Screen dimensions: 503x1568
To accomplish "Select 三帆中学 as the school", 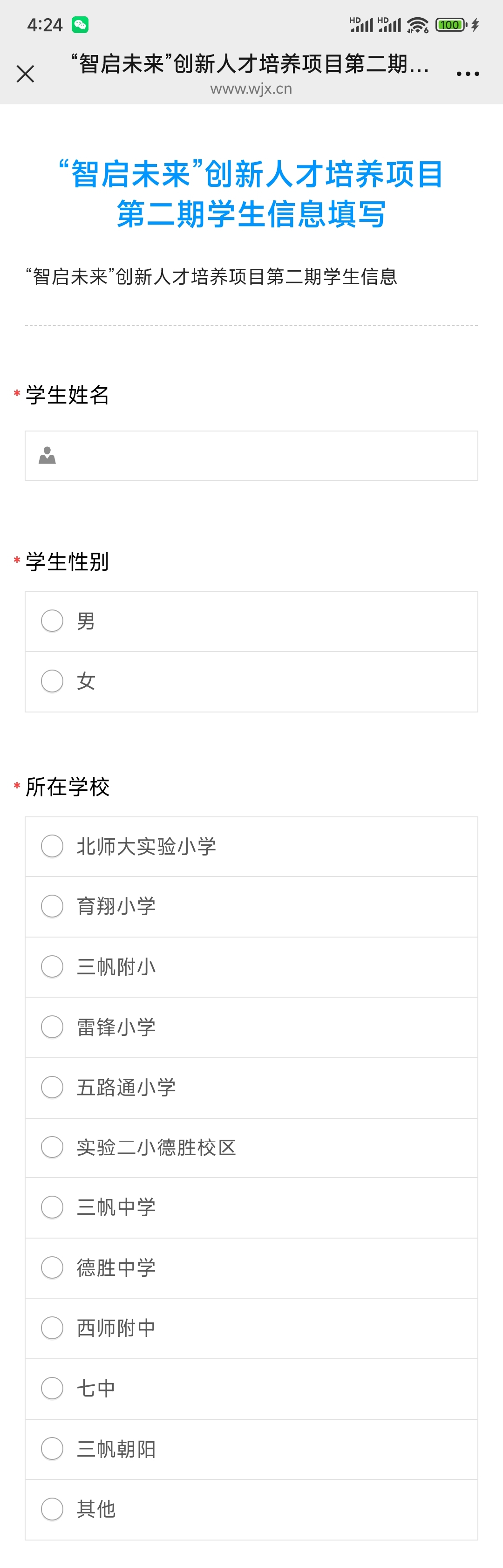I will (52, 1207).
